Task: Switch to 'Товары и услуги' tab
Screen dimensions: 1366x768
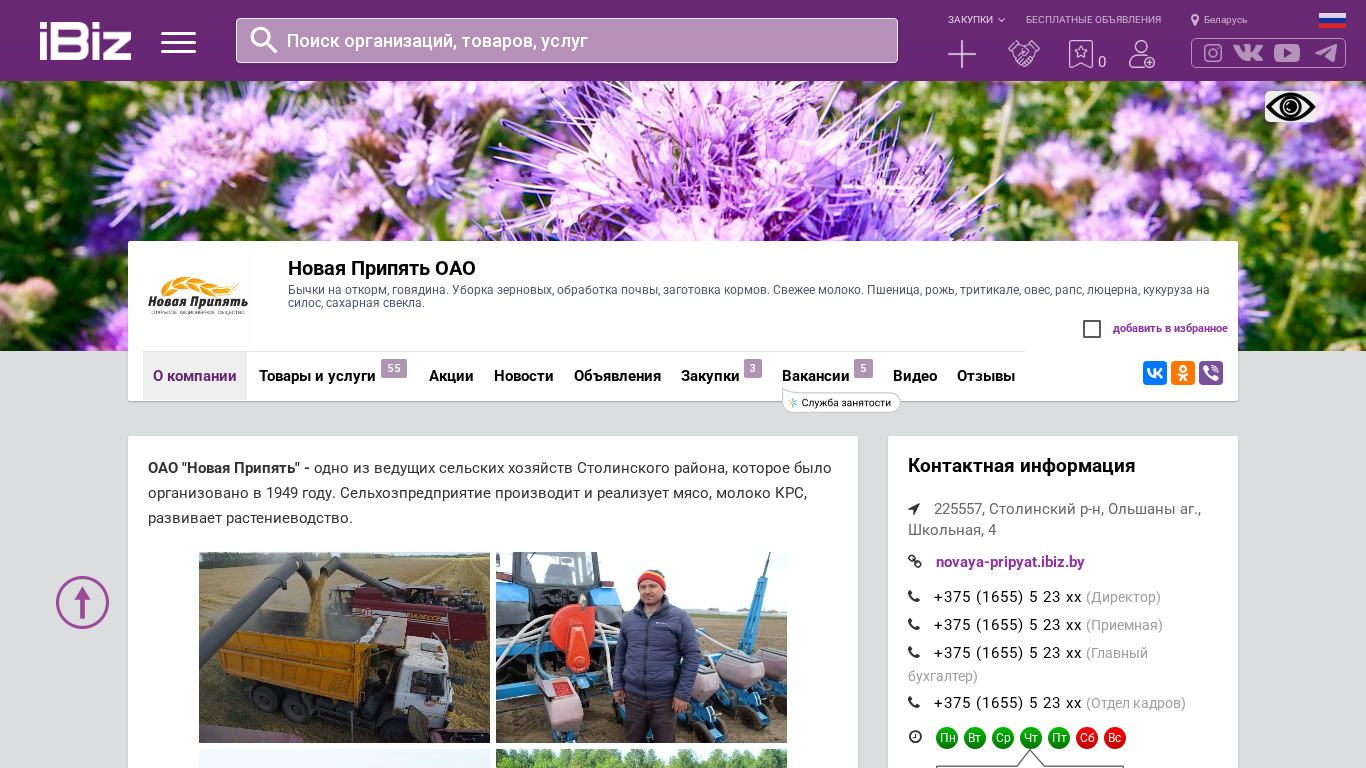Action: pos(317,376)
